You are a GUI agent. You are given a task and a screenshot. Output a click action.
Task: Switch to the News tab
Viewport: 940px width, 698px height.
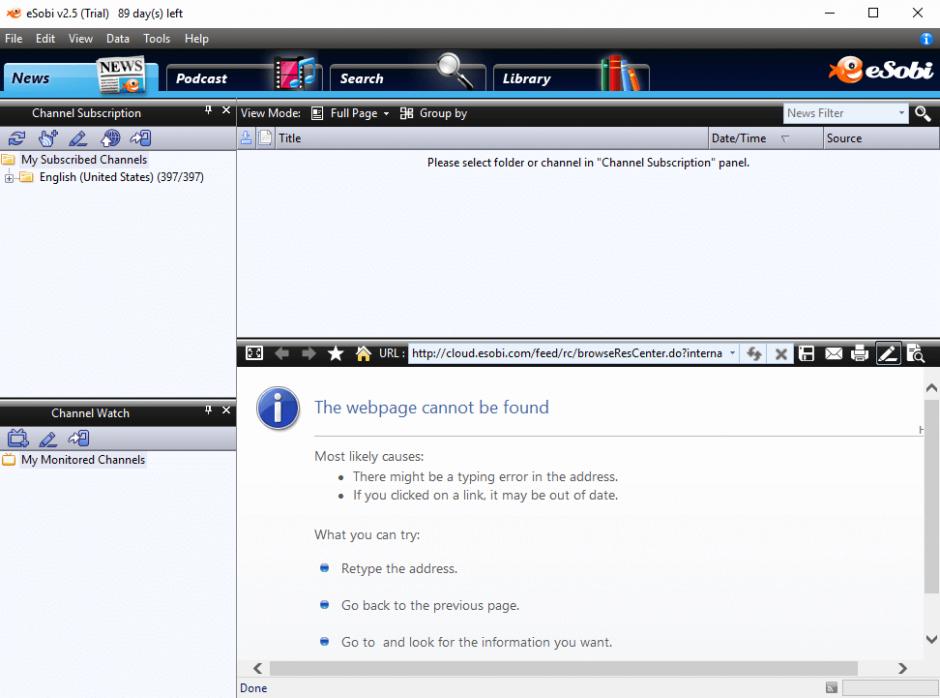click(80, 77)
